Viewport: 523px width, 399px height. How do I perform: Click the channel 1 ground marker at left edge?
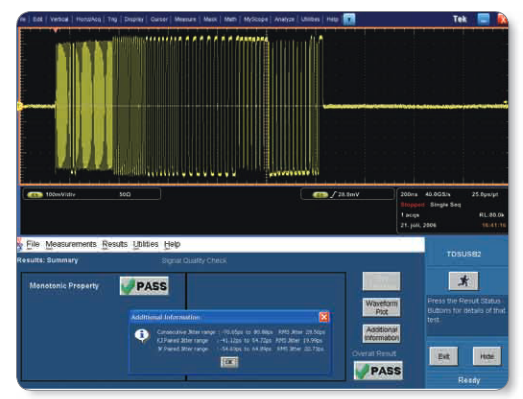click(x=20, y=106)
